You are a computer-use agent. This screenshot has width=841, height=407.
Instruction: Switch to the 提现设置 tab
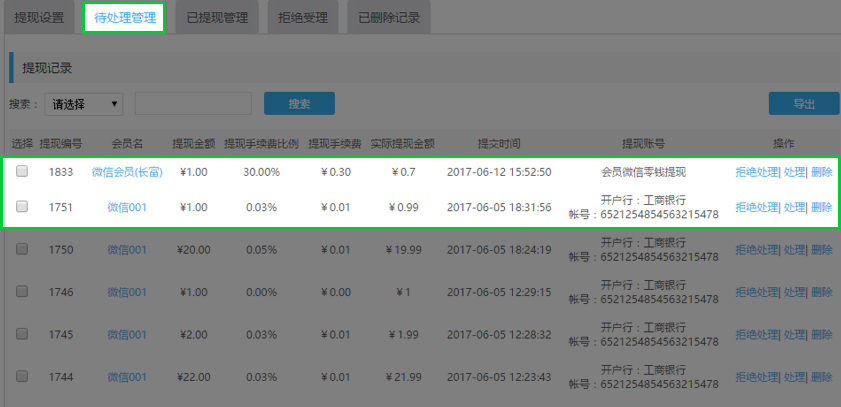pyautogui.click(x=39, y=18)
